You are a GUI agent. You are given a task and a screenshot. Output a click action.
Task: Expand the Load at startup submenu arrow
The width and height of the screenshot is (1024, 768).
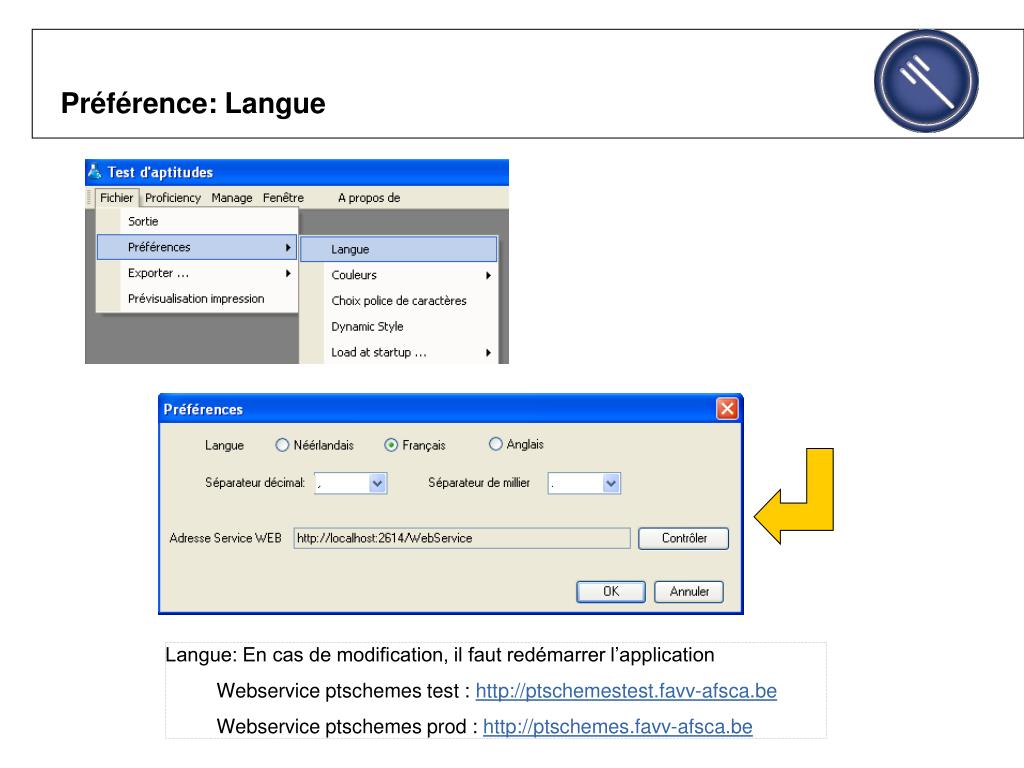coord(488,353)
